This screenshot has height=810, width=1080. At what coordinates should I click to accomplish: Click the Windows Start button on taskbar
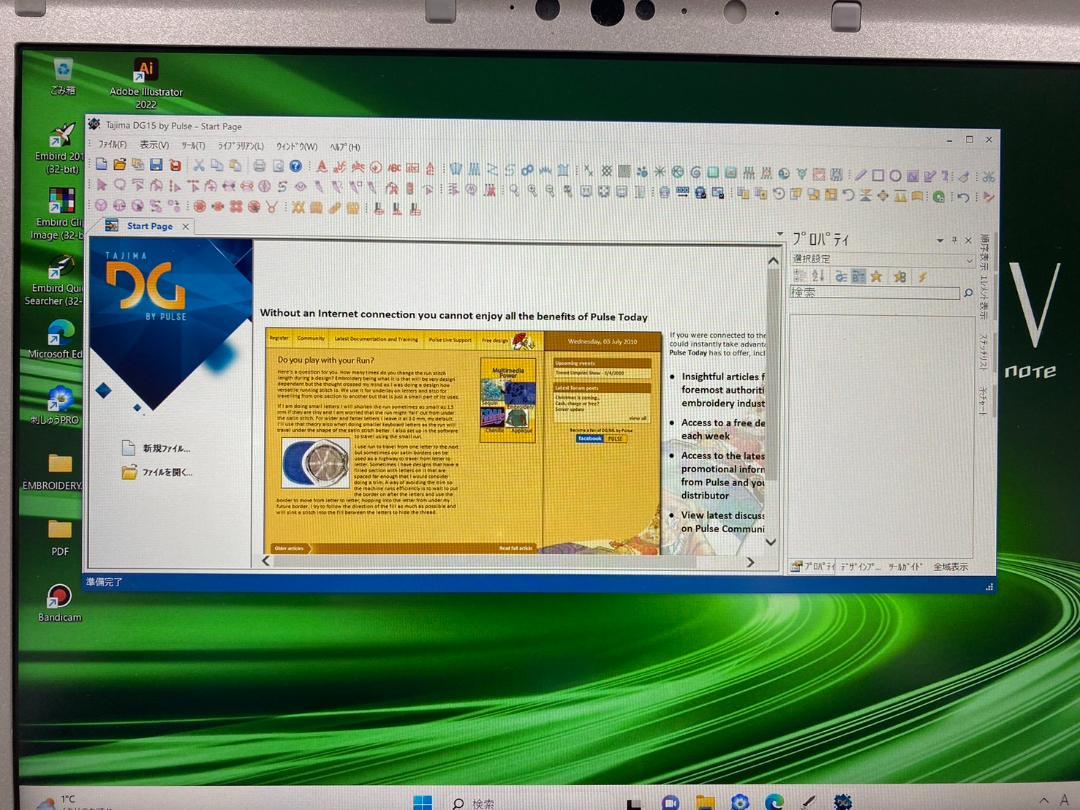[x=422, y=802]
